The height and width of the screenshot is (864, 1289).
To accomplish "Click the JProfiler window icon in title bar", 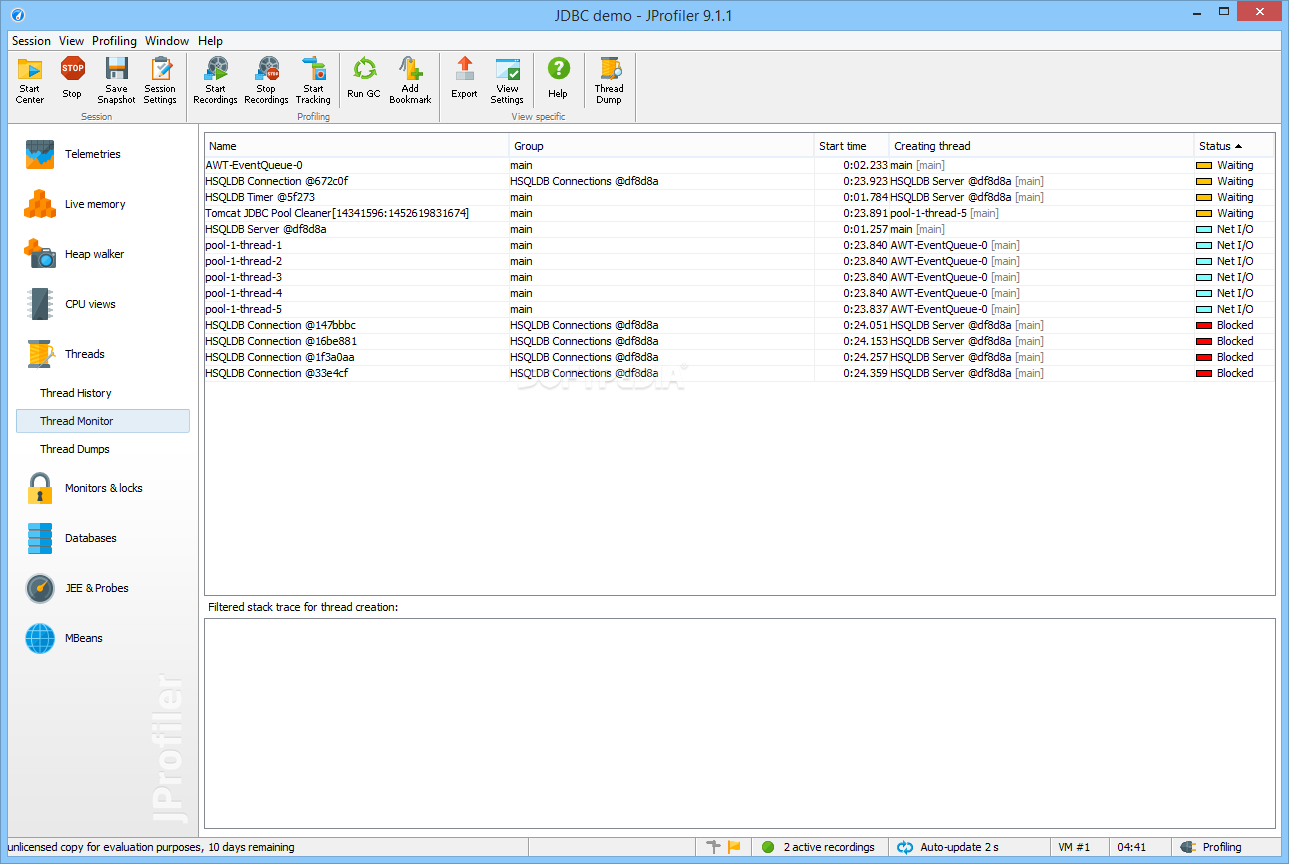I will (17, 15).
